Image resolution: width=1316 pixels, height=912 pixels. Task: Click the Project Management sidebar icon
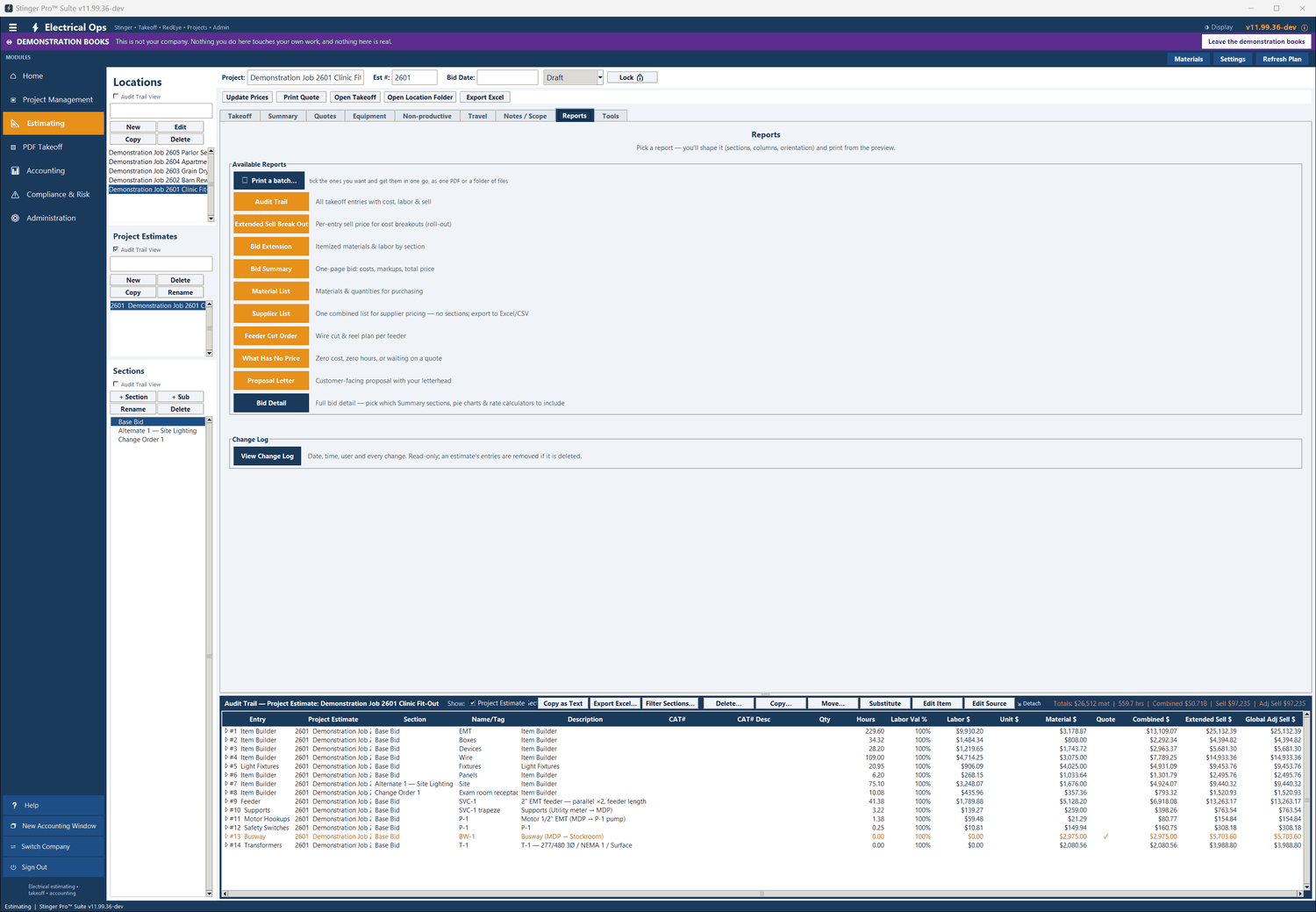pyautogui.click(x=13, y=100)
